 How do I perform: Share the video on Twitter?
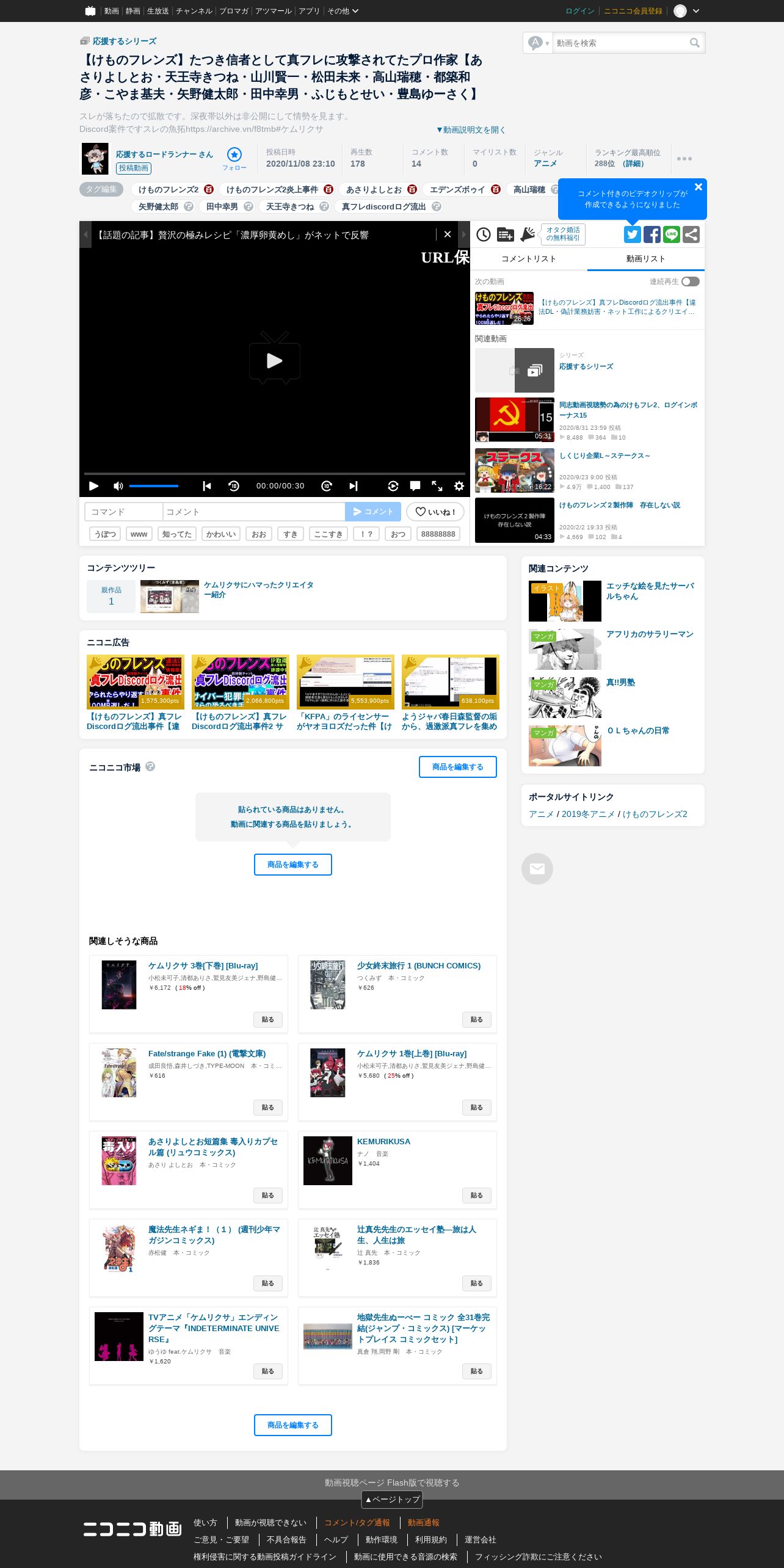pos(633,234)
